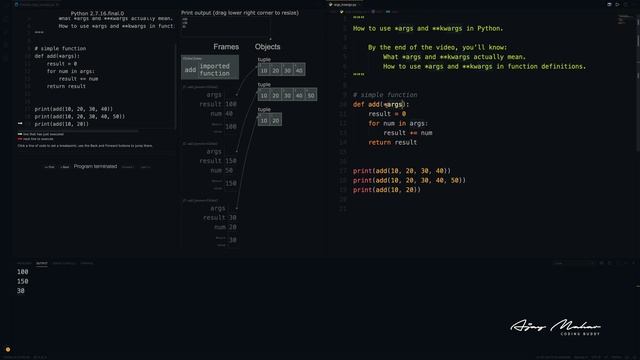Viewport: 640px width, 360px height.
Task: Open the output channel dropdown in panel
Action: pyautogui.click(x=573, y=263)
